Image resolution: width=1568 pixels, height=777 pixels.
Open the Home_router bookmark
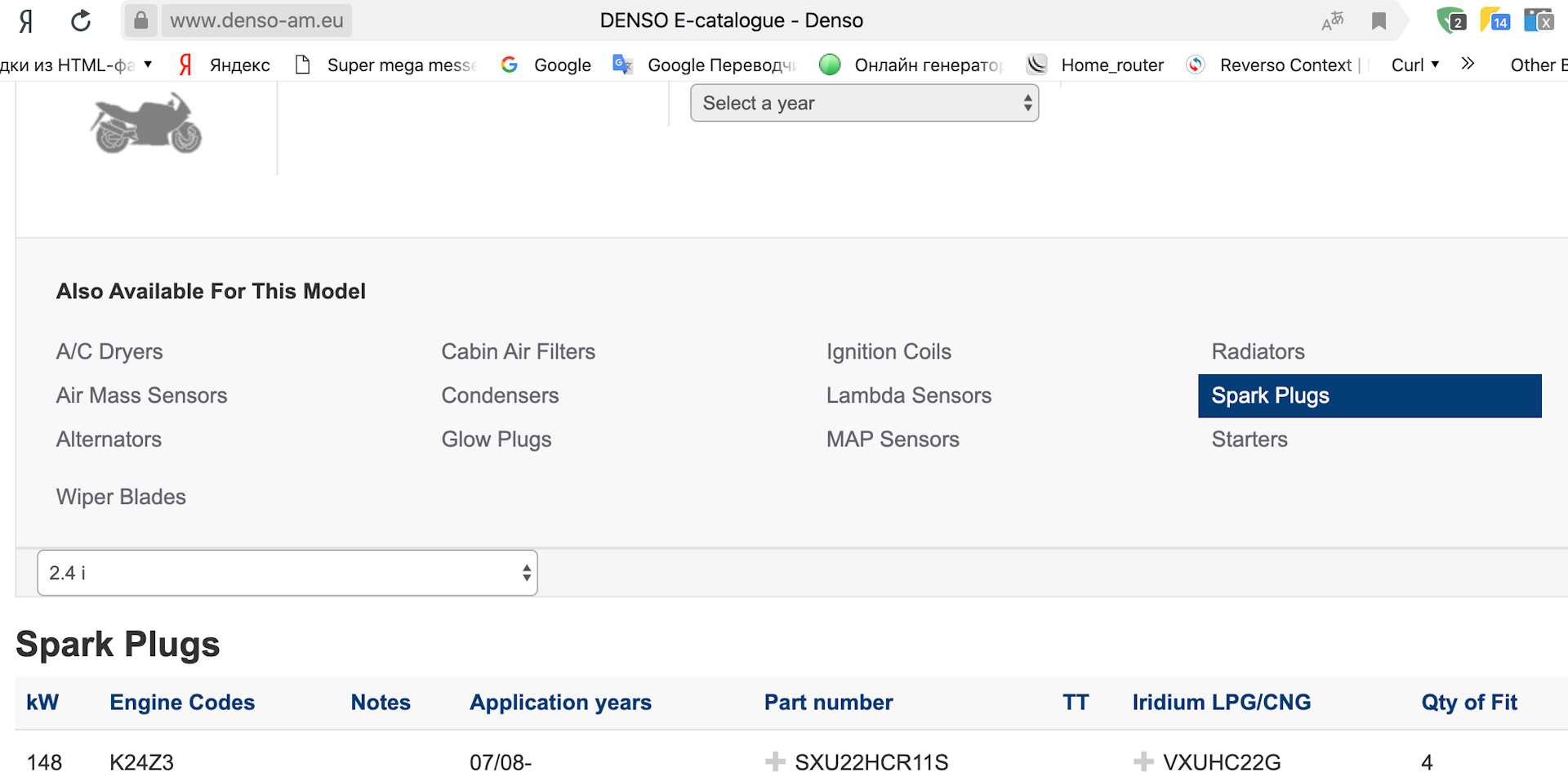(x=1095, y=65)
